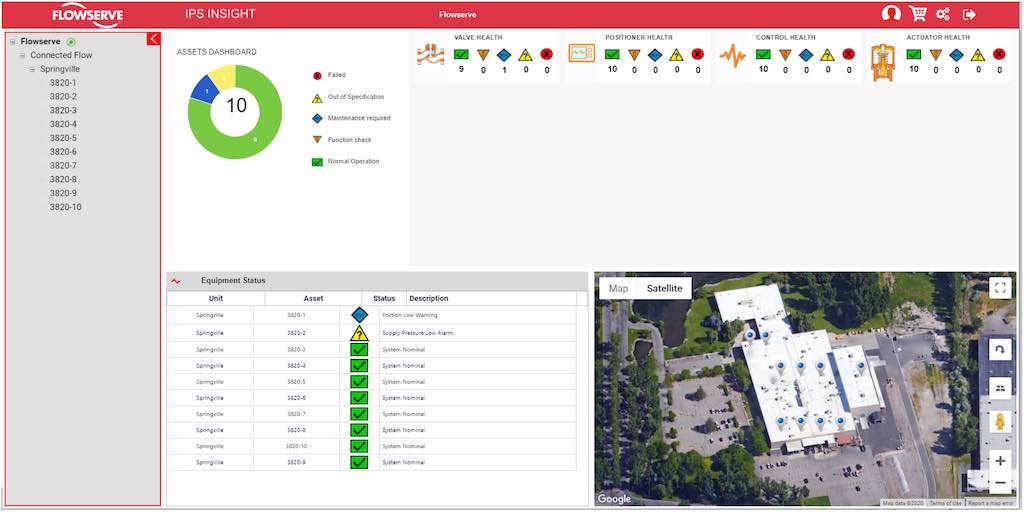Open the user profile icon
Viewport: 1024px width, 512px height.
[891, 14]
